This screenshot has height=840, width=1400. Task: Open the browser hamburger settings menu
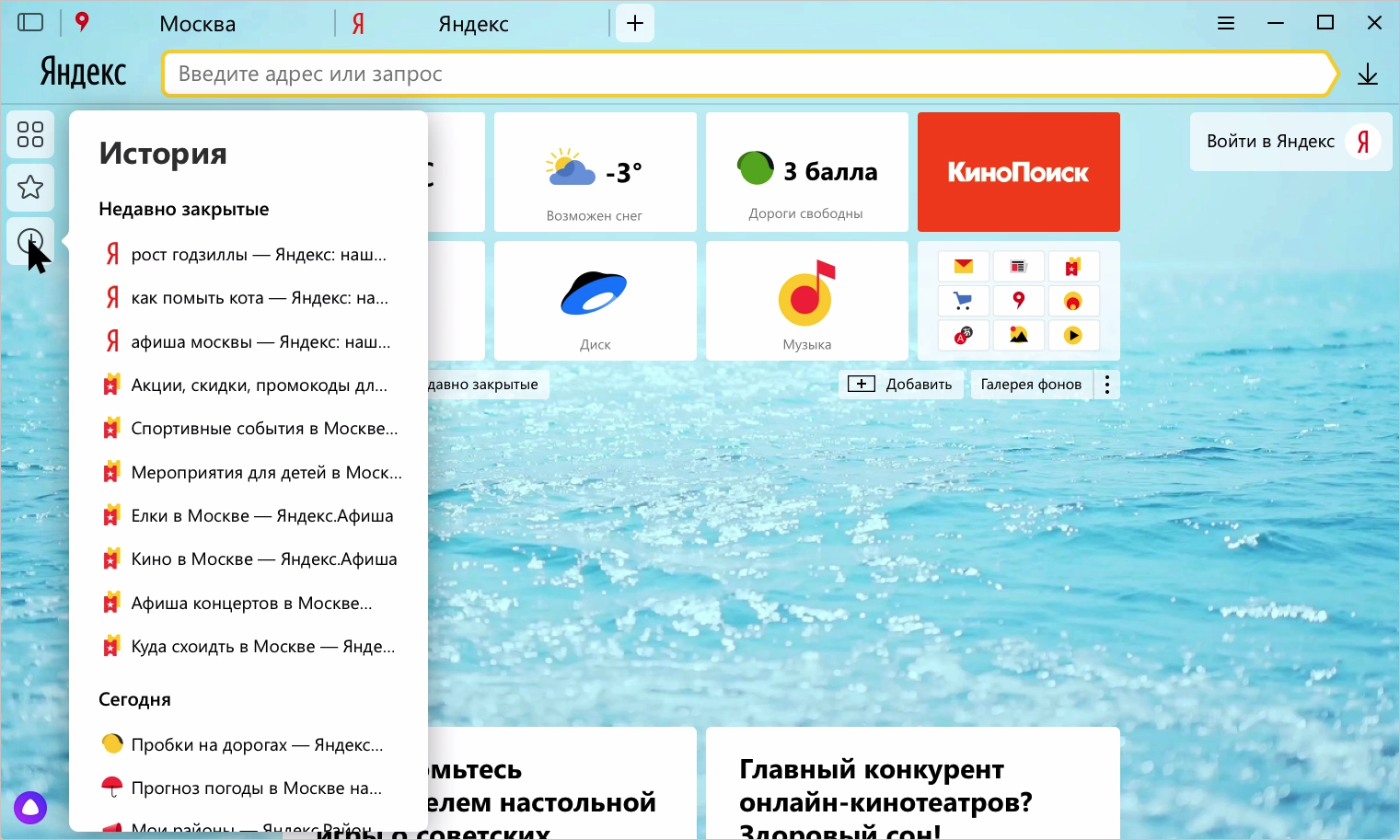coord(1226,23)
